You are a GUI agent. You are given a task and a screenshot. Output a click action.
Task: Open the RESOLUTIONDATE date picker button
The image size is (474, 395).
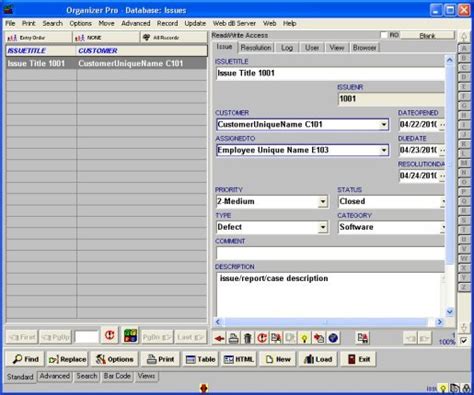[442, 176]
